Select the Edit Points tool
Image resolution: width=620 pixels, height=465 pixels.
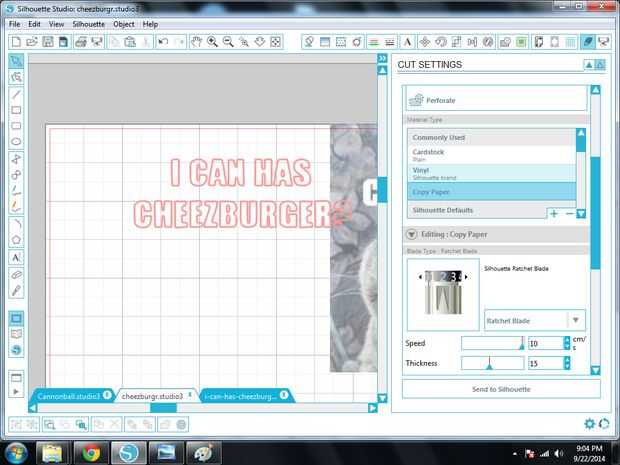pos(16,77)
